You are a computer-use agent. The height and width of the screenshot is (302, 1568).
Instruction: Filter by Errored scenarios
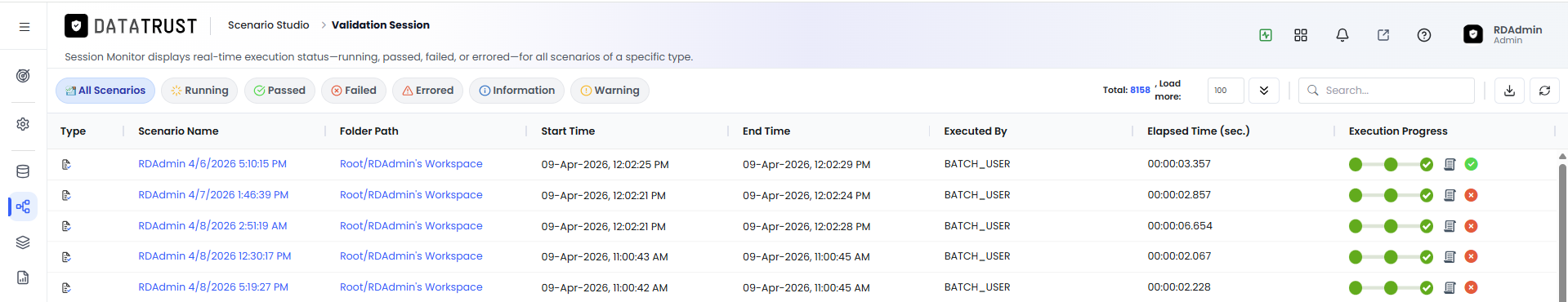click(428, 91)
